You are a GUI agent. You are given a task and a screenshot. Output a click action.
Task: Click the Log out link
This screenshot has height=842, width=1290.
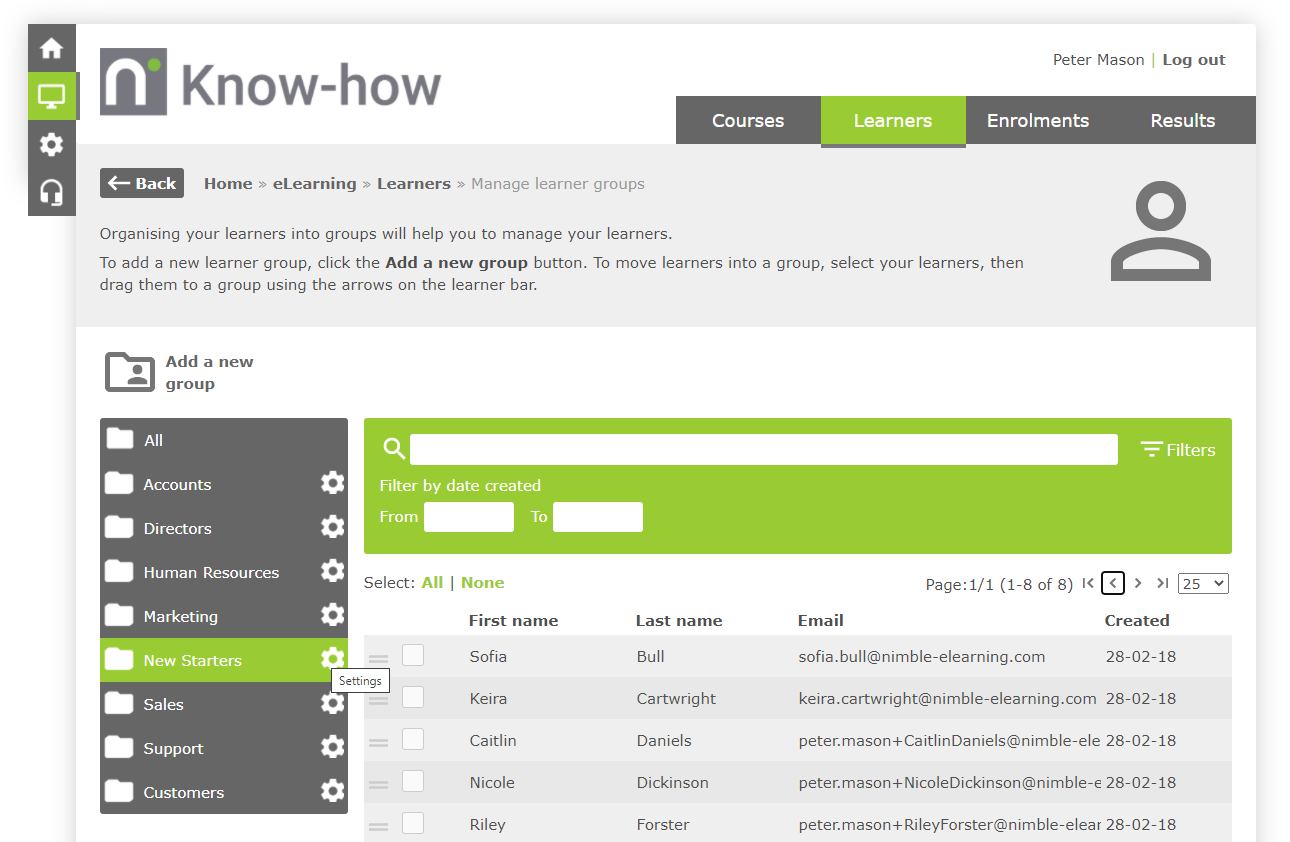[x=1194, y=60]
